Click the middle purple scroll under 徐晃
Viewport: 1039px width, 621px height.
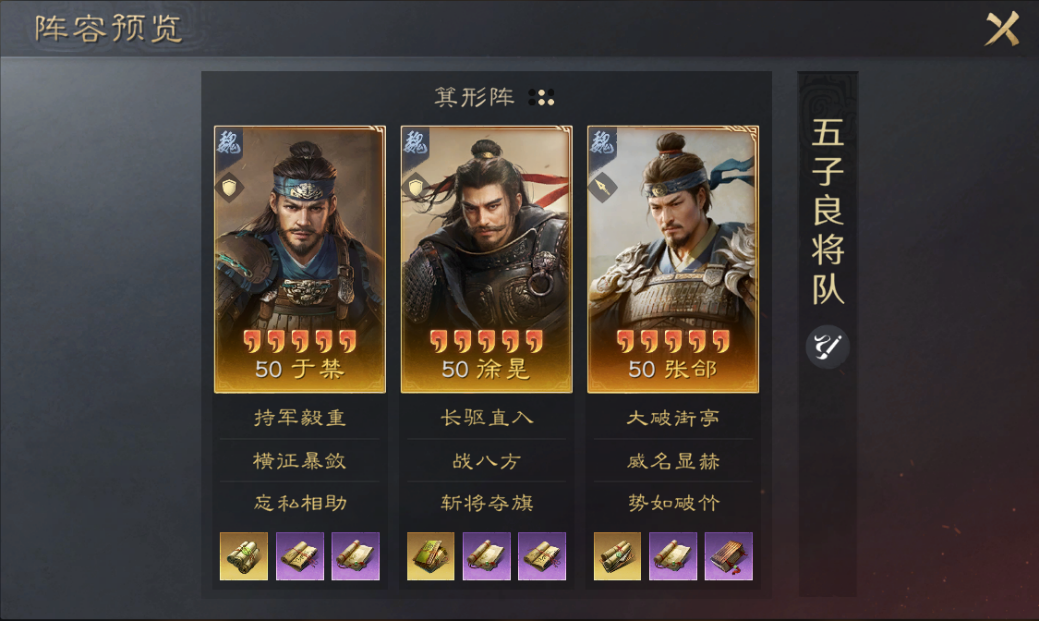tap(486, 556)
